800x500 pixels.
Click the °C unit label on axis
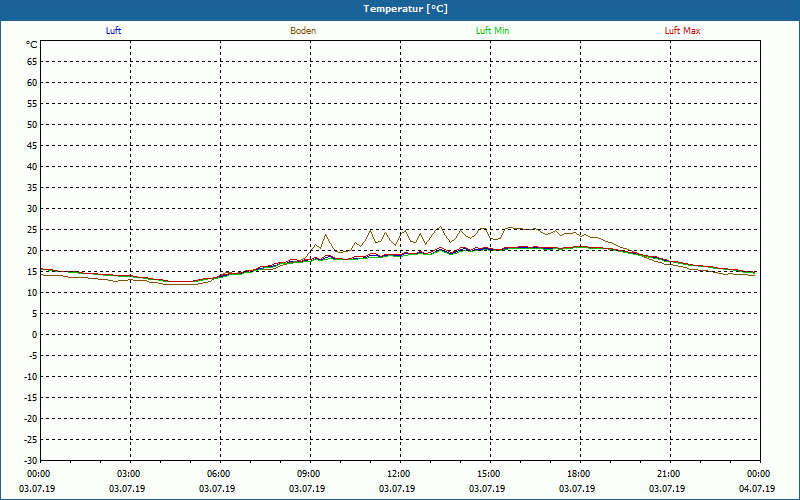(32, 45)
